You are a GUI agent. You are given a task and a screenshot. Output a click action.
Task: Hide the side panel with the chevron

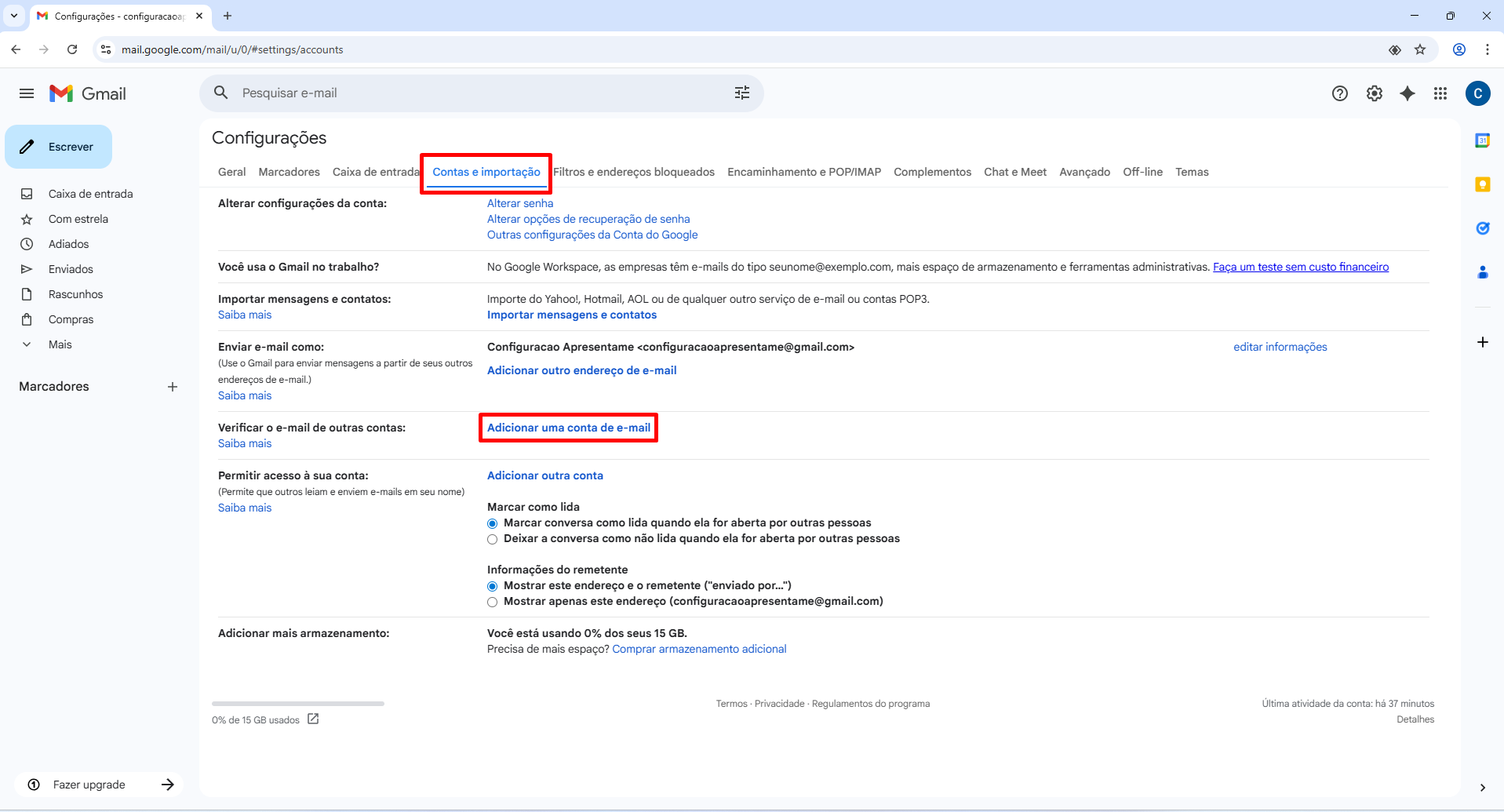[1482, 788]
